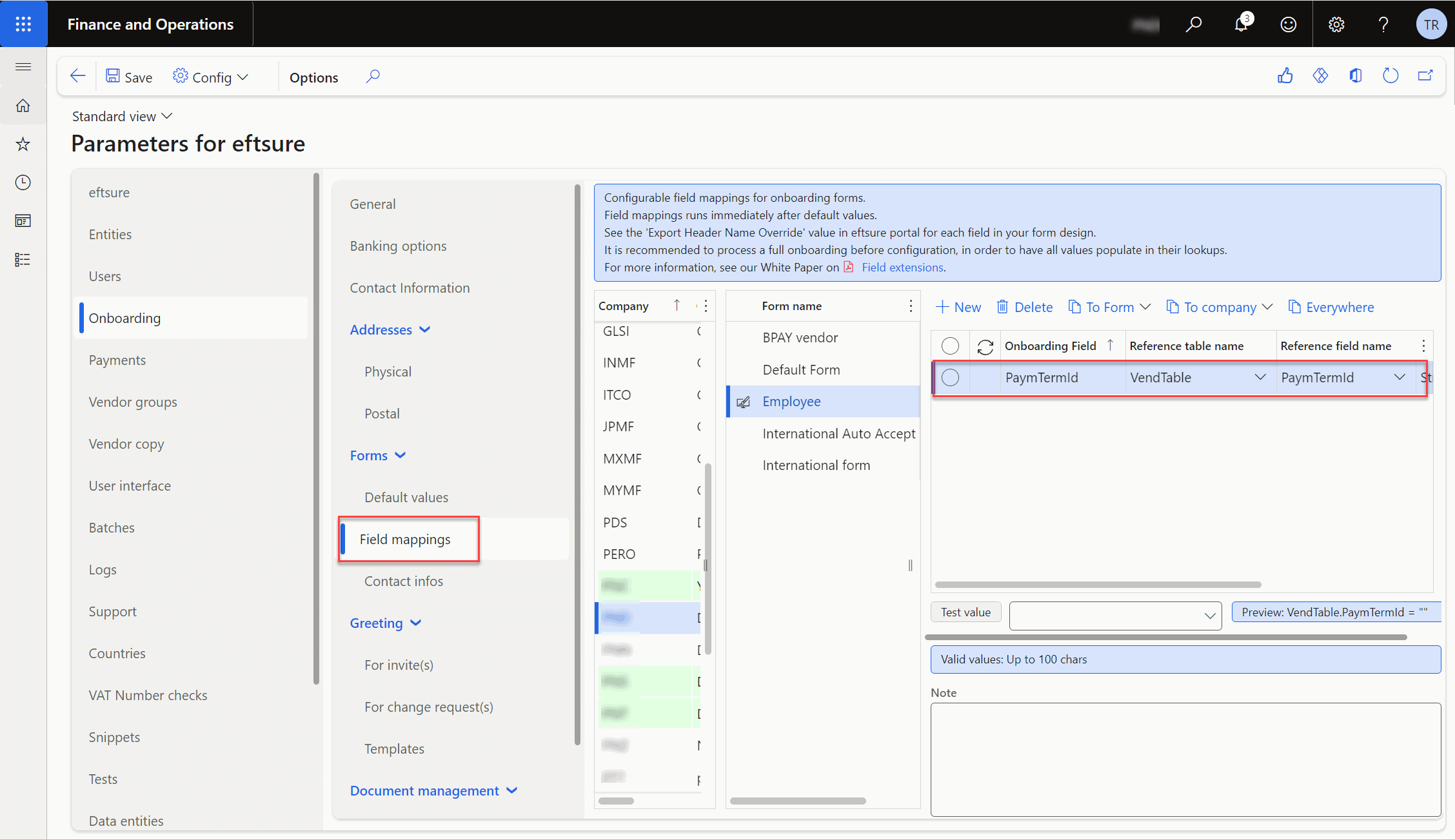Refresh the page with circular arrow
1455x840 pixels.
click(1391, 76)
